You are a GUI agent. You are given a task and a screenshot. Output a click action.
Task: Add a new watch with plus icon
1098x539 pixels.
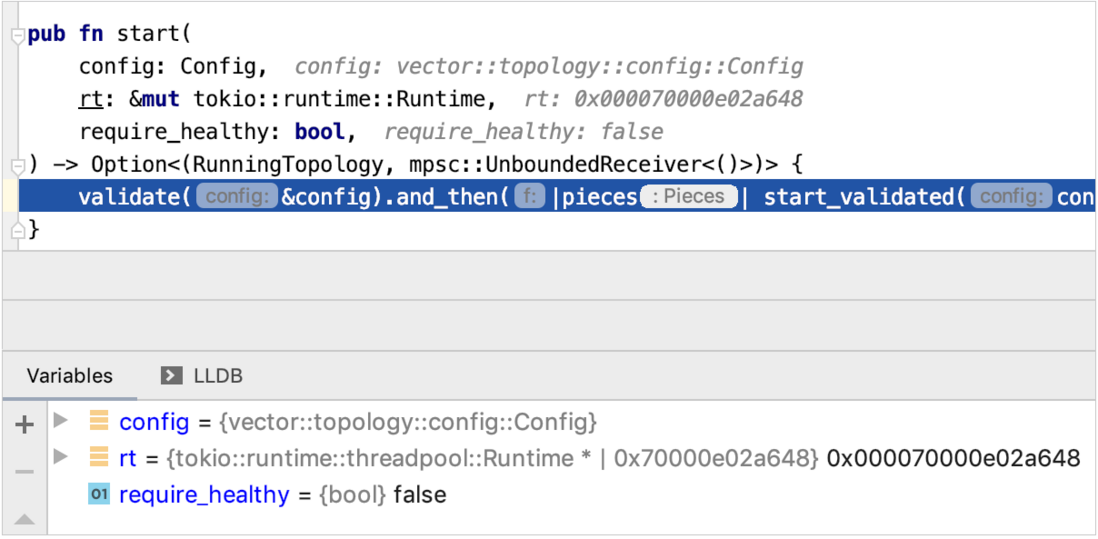[25, 424]
